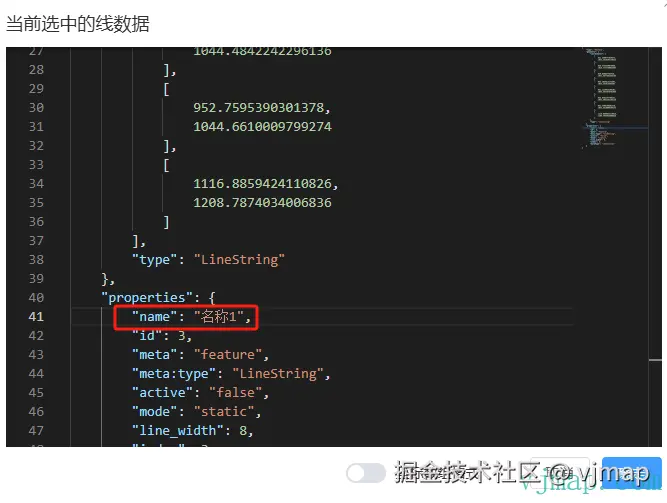Click the white 取消 cancel button
The image size is (667, 503).
560,473
